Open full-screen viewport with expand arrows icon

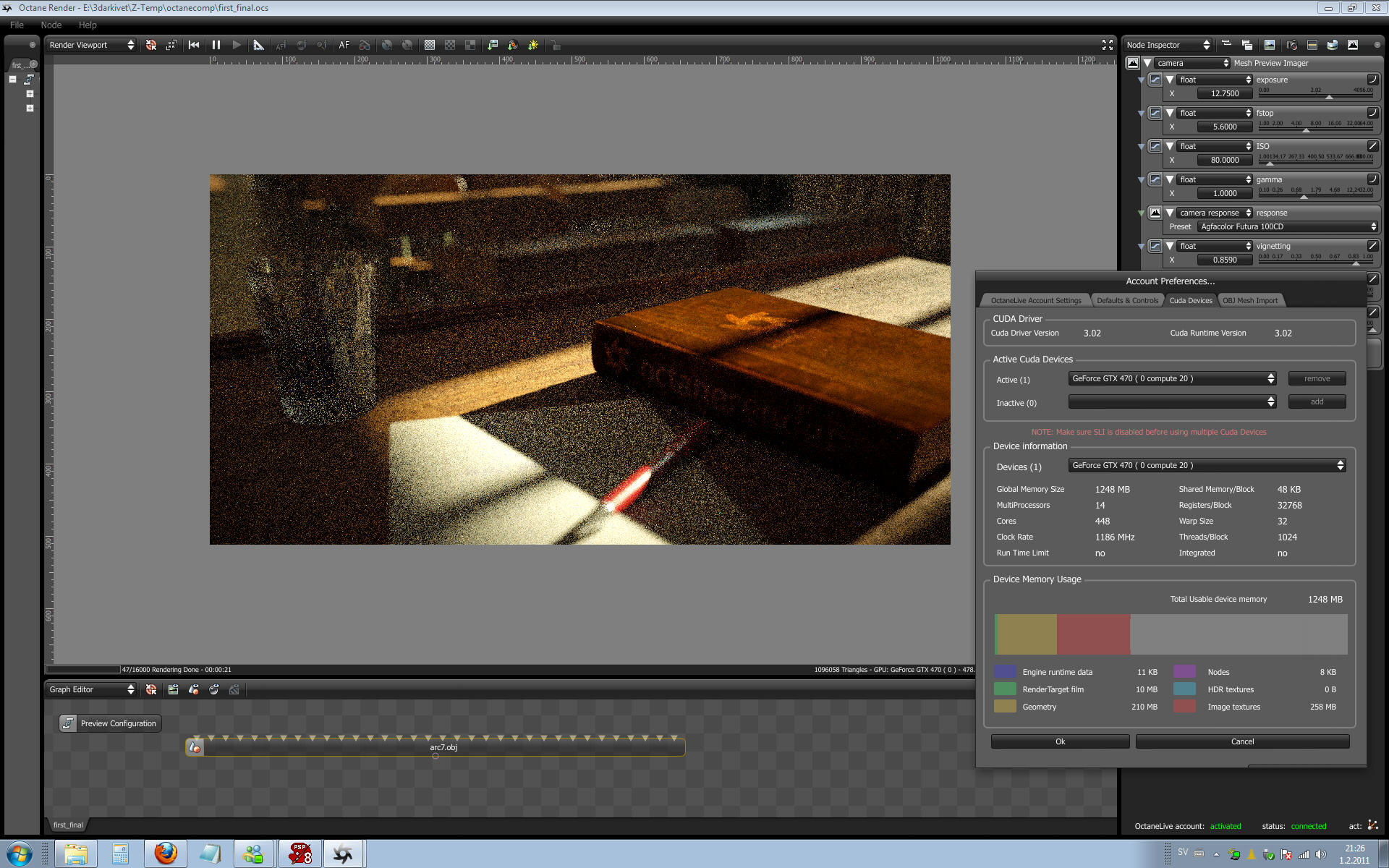[x=1107, y=45]
